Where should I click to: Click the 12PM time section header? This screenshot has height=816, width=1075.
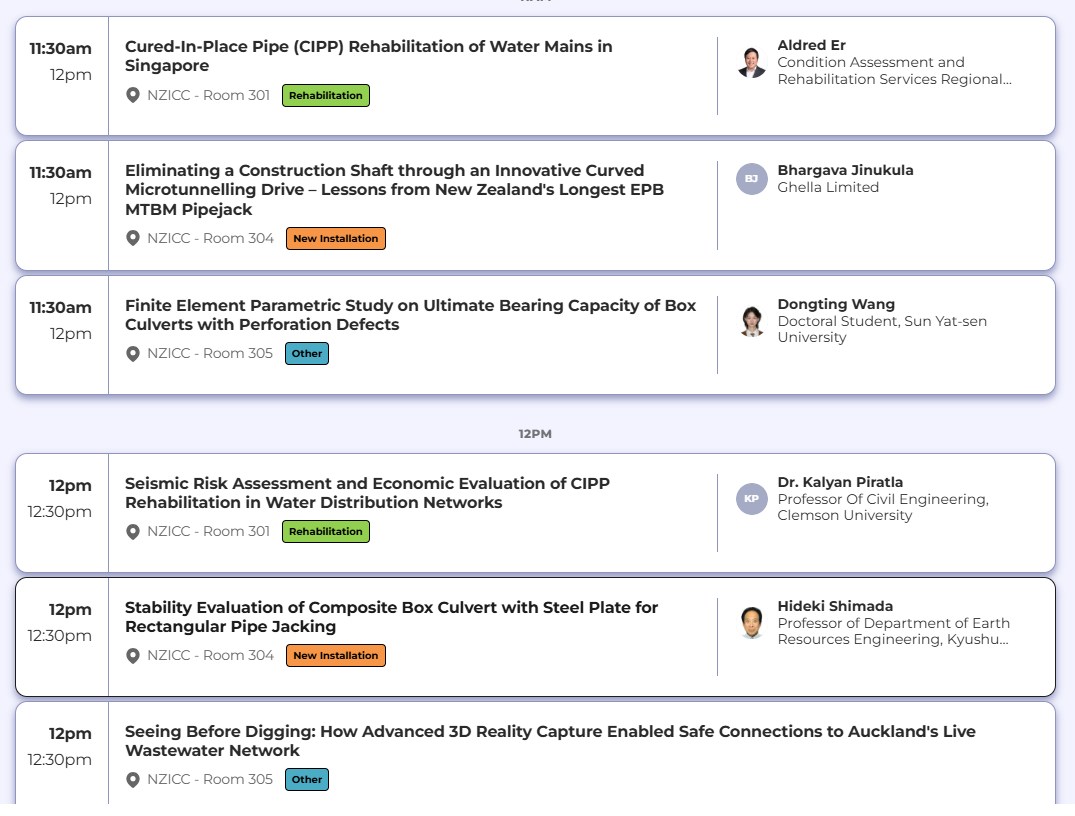click(535, 434)
